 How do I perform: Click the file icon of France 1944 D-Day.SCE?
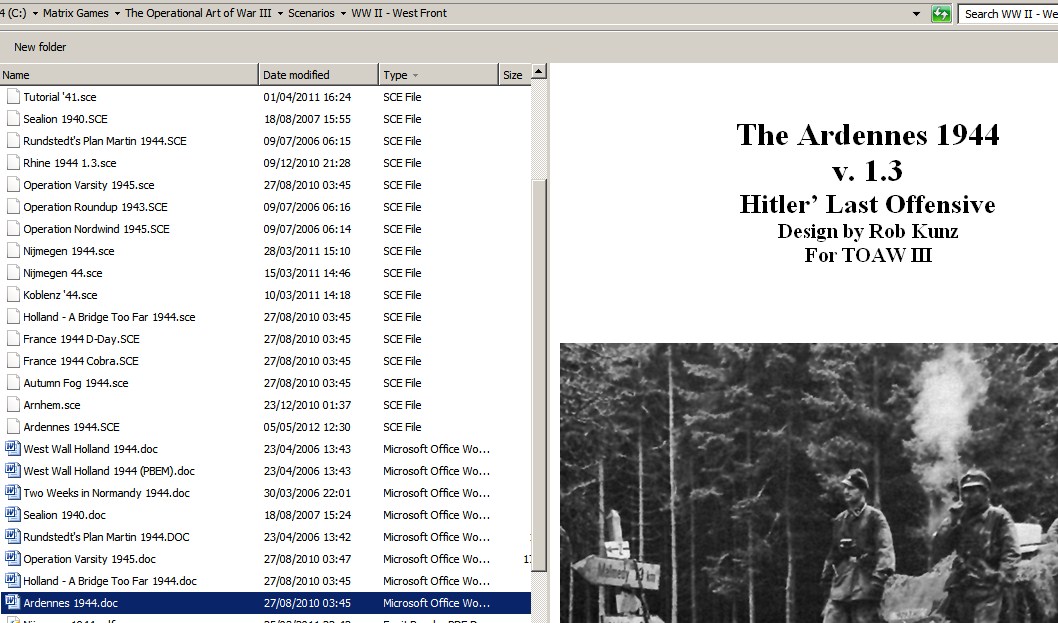[13, 339]
